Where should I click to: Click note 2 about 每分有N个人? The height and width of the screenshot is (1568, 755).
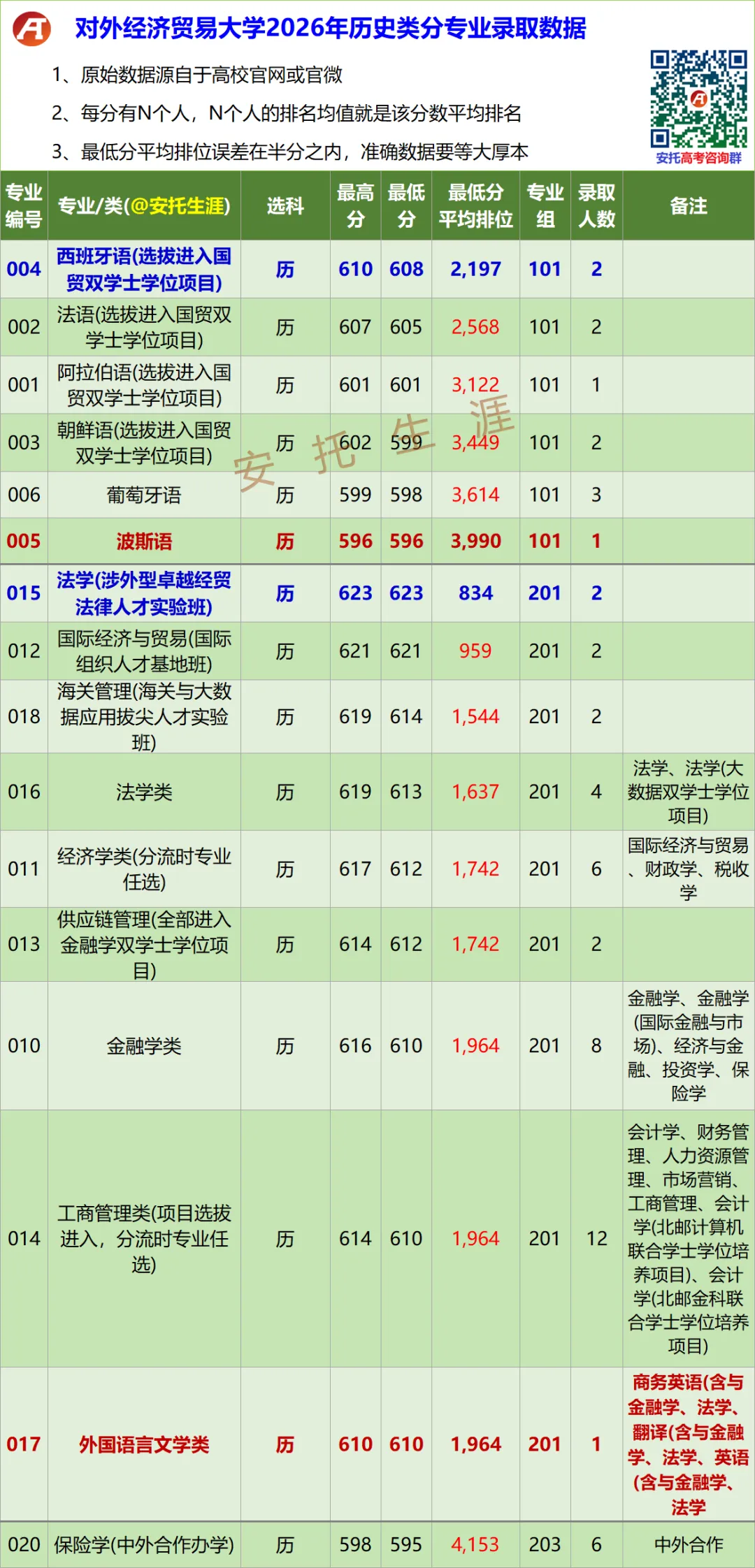287,113
